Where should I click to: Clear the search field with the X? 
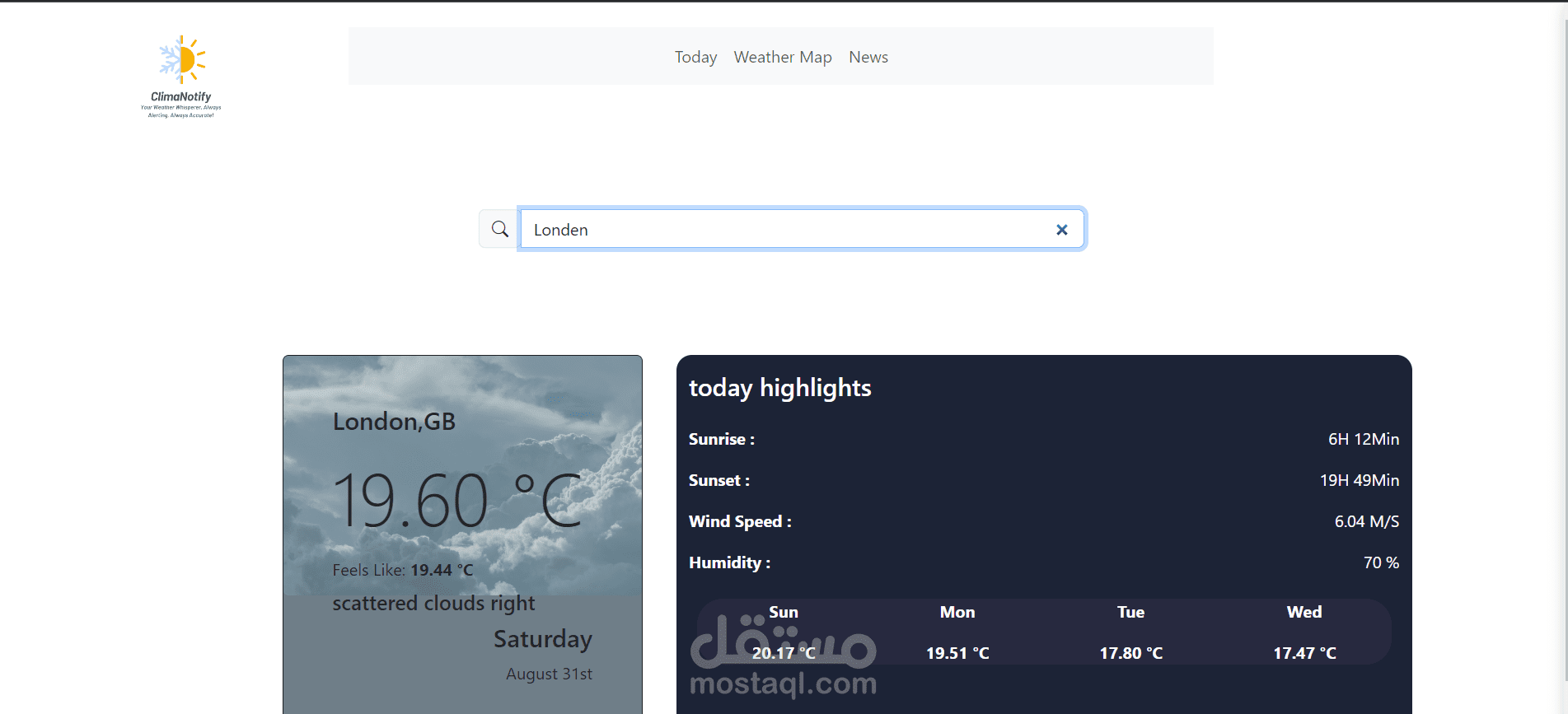coord(1062,230)
